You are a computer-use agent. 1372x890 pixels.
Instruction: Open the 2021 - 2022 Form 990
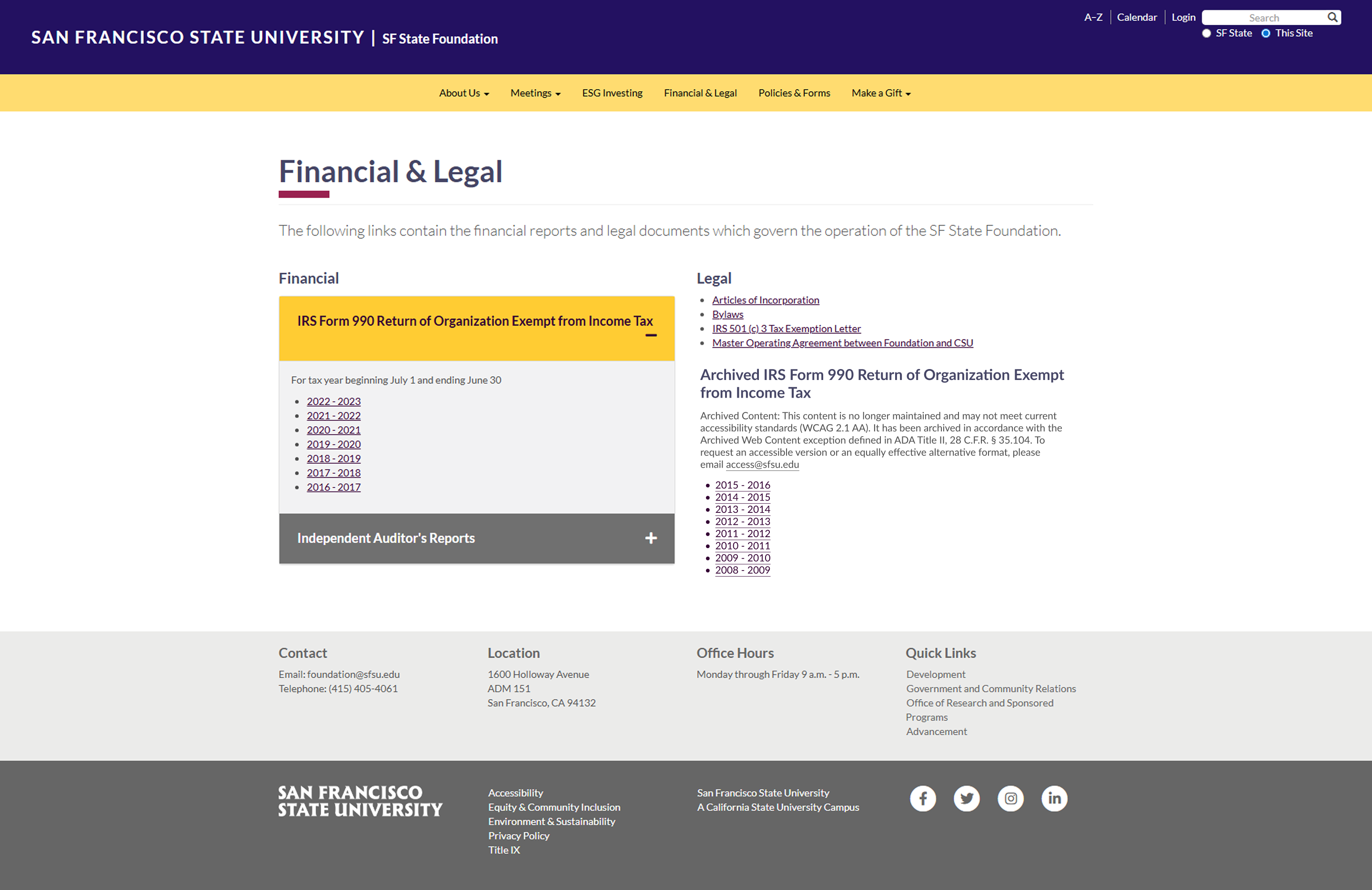click(x=334, y=416)
